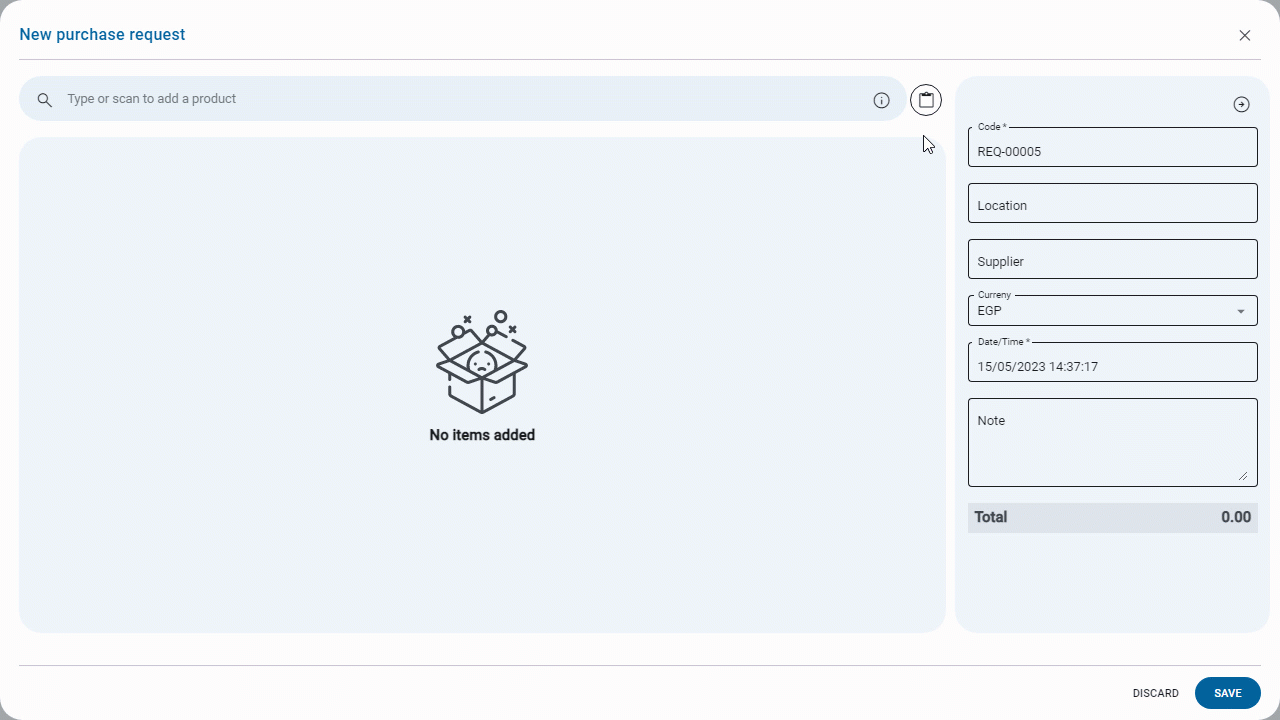Viewport: 1280px width, 720px height.
Task: Click into the Note text area
Action: pos(1112,442)
